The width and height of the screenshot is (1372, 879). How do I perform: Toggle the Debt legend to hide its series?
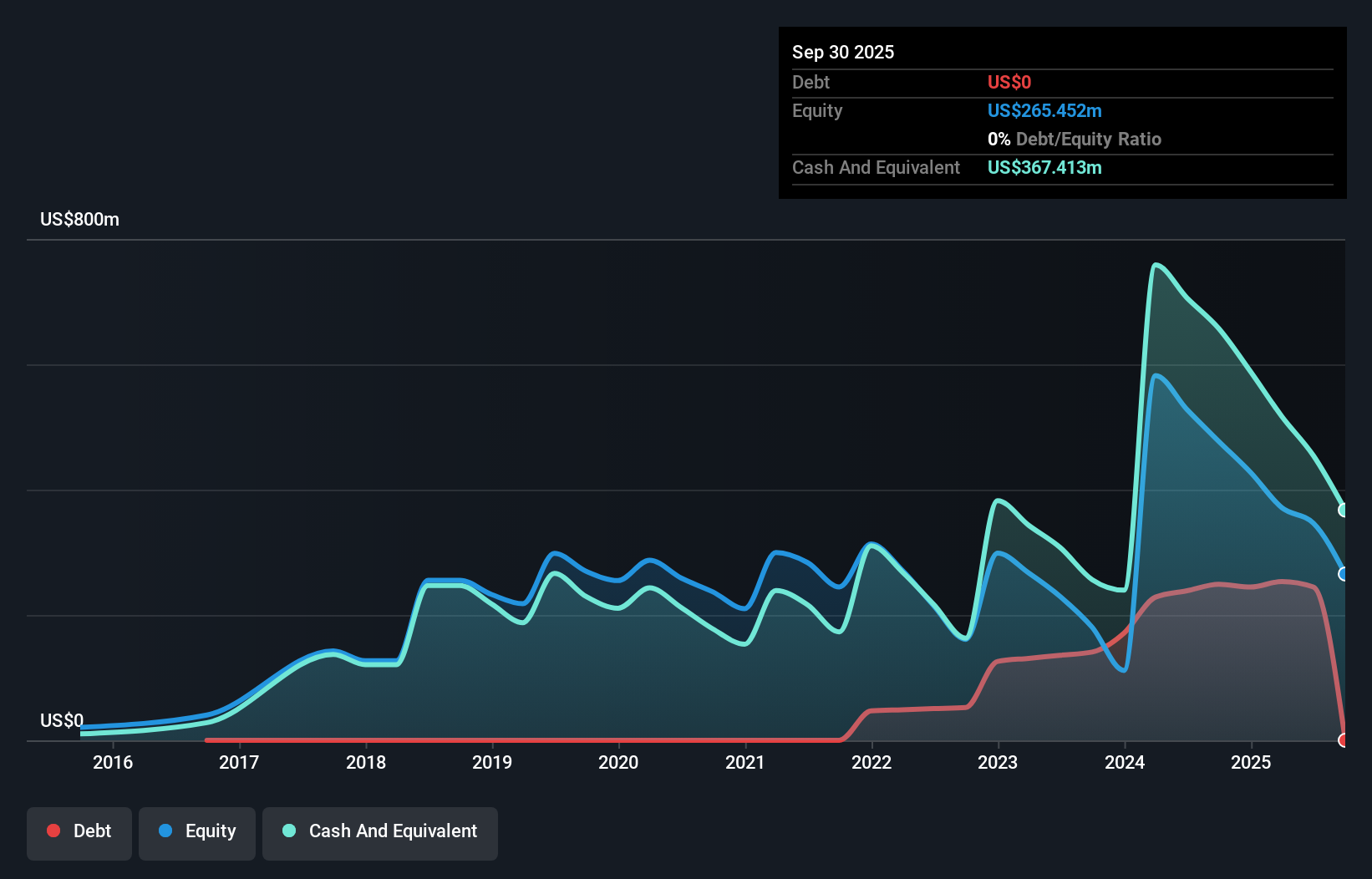coord(79,831)
